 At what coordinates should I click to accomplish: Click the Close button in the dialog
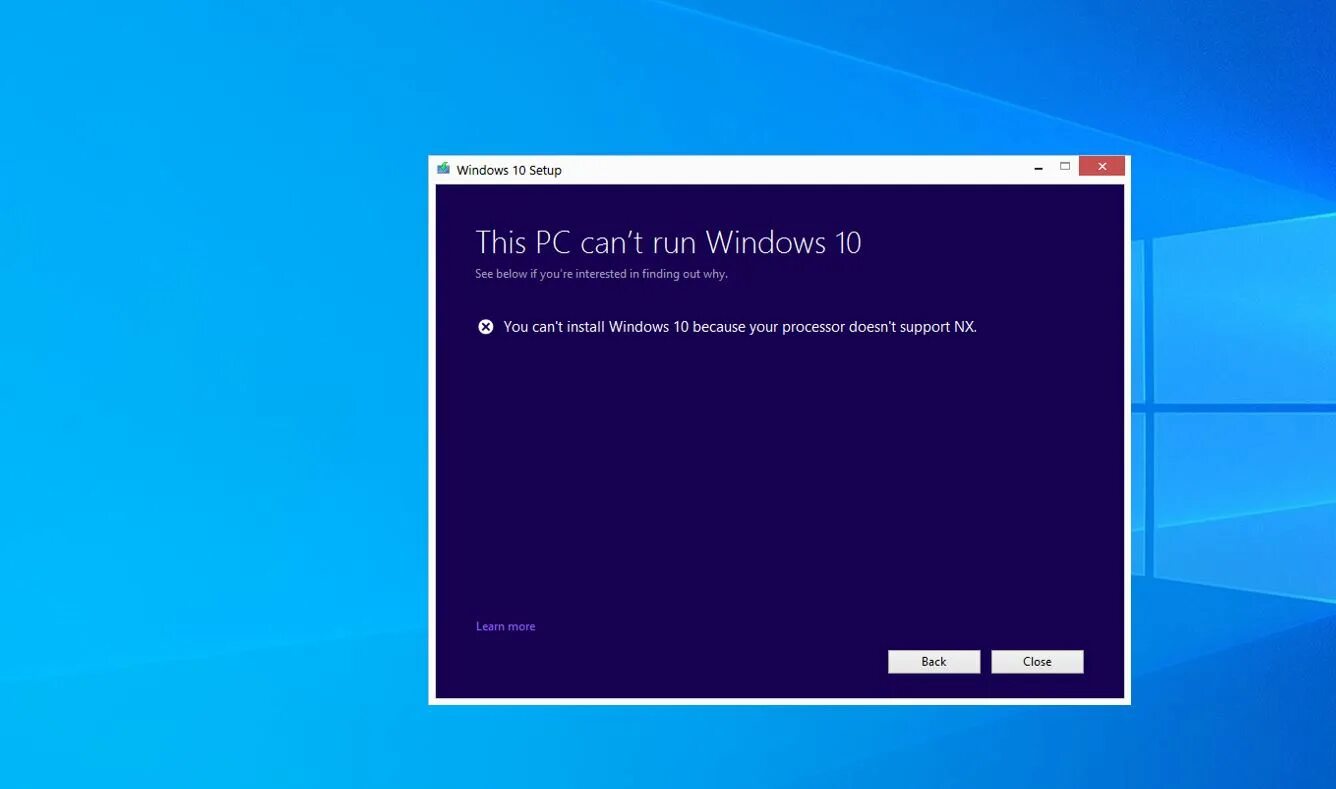coord(1037,661)
